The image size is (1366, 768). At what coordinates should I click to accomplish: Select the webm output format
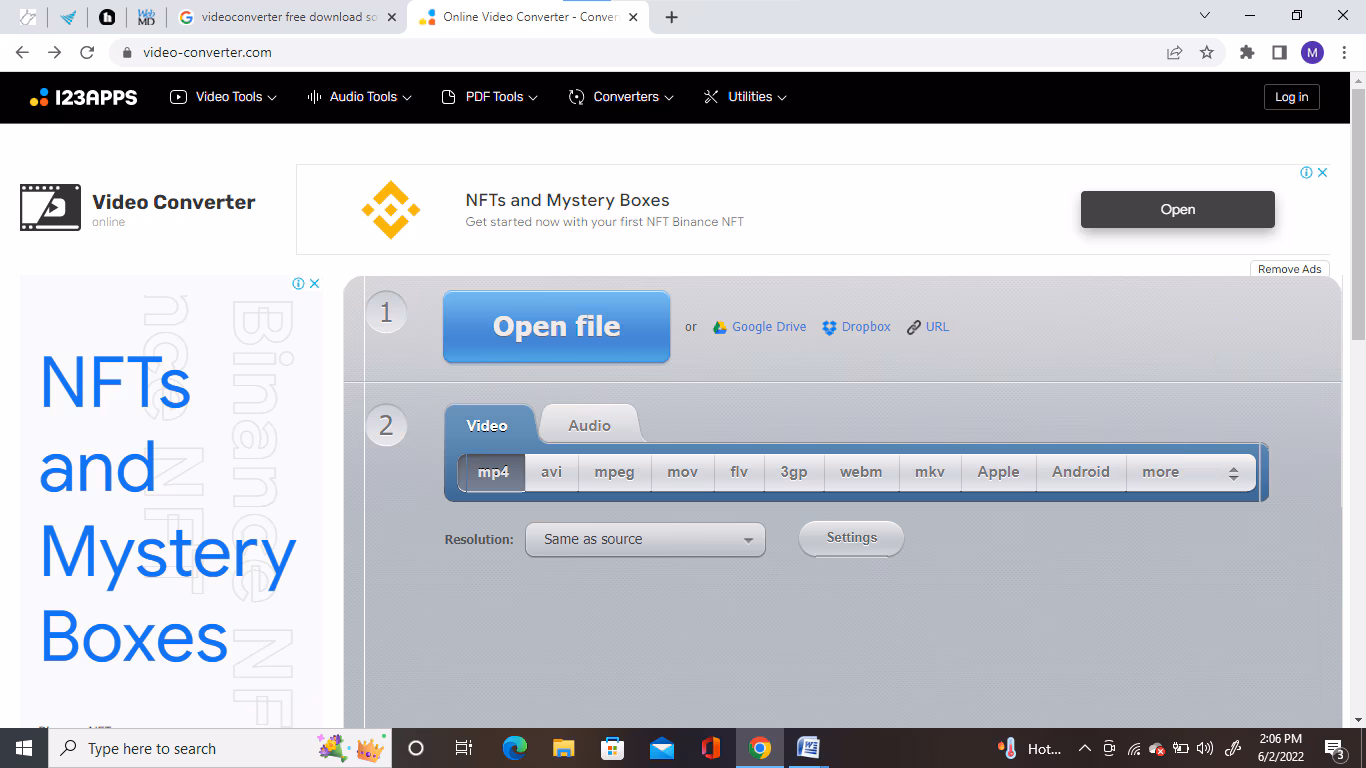[861, 472]
